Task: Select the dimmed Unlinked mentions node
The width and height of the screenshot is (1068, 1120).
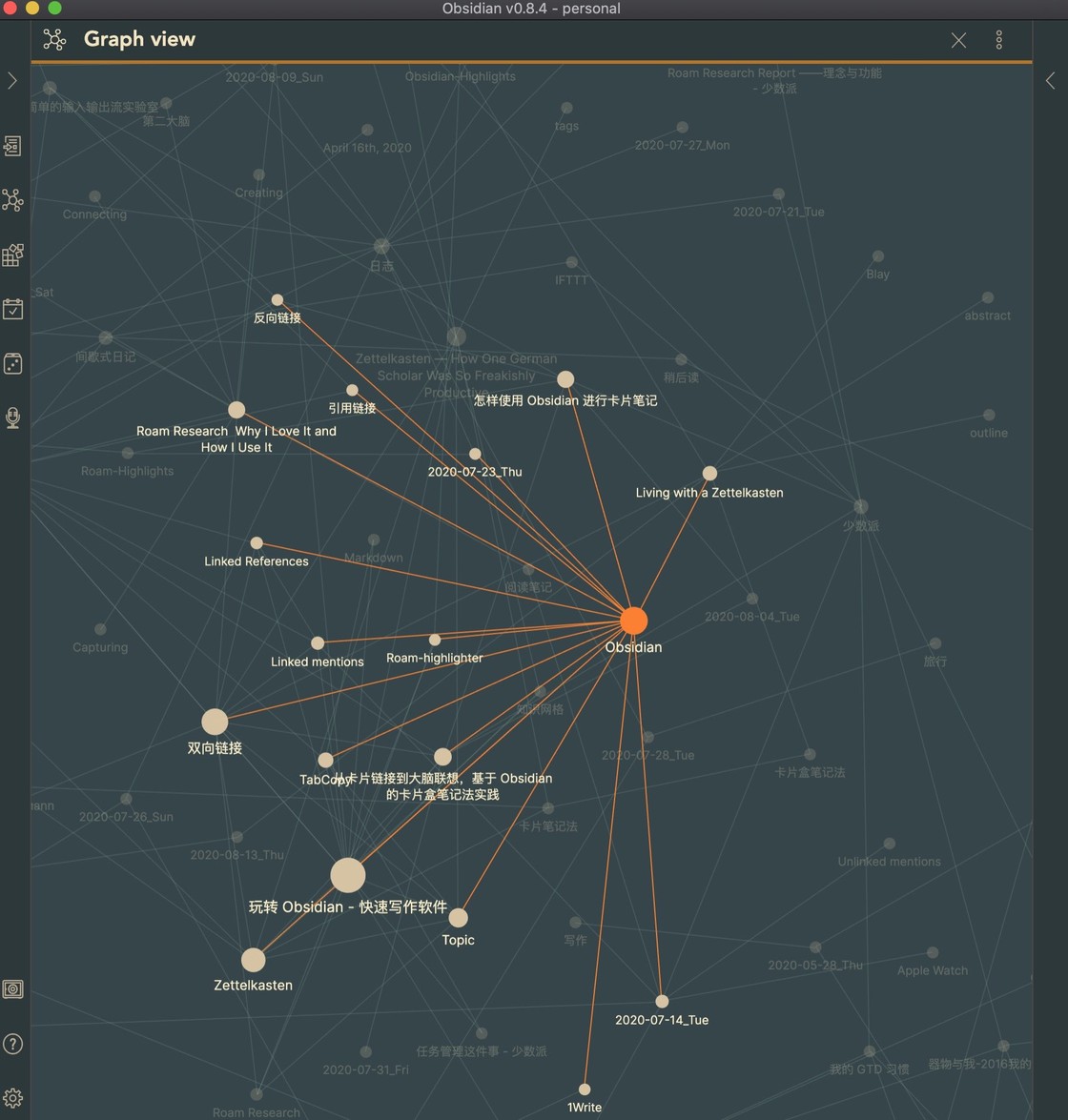Action: 890,844
